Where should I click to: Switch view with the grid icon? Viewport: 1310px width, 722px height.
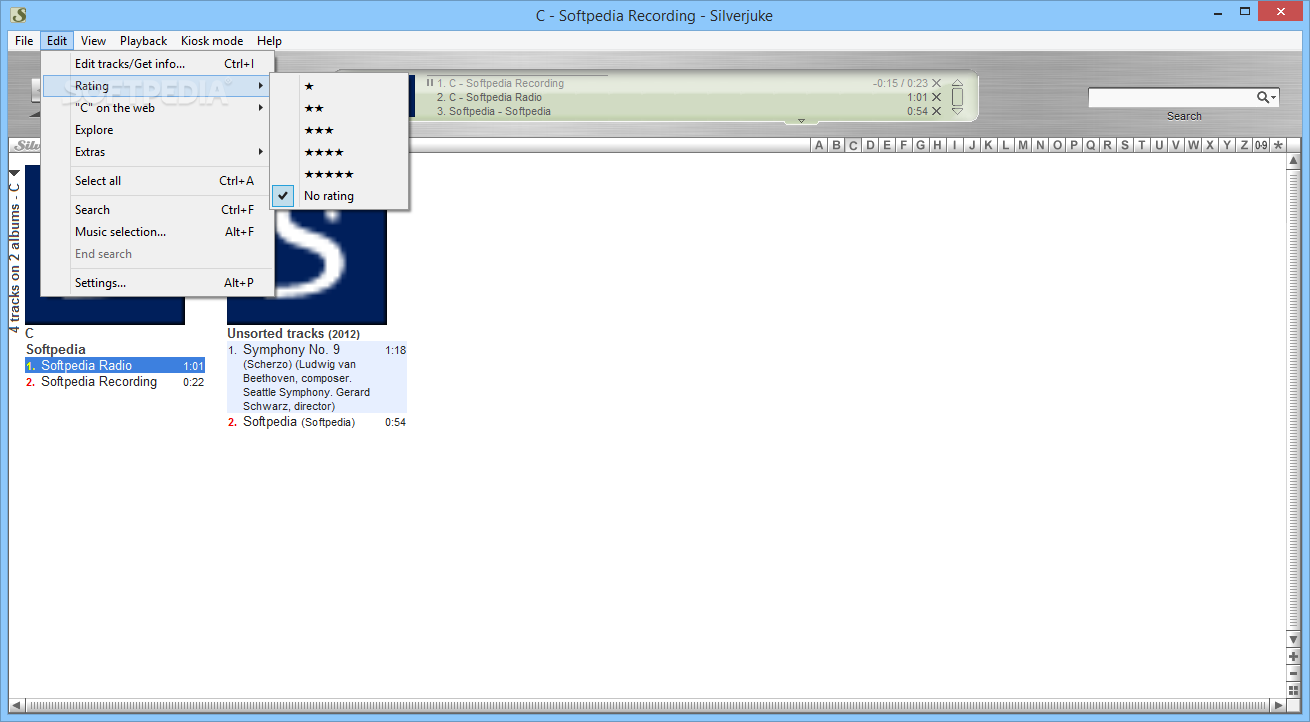1293,689
